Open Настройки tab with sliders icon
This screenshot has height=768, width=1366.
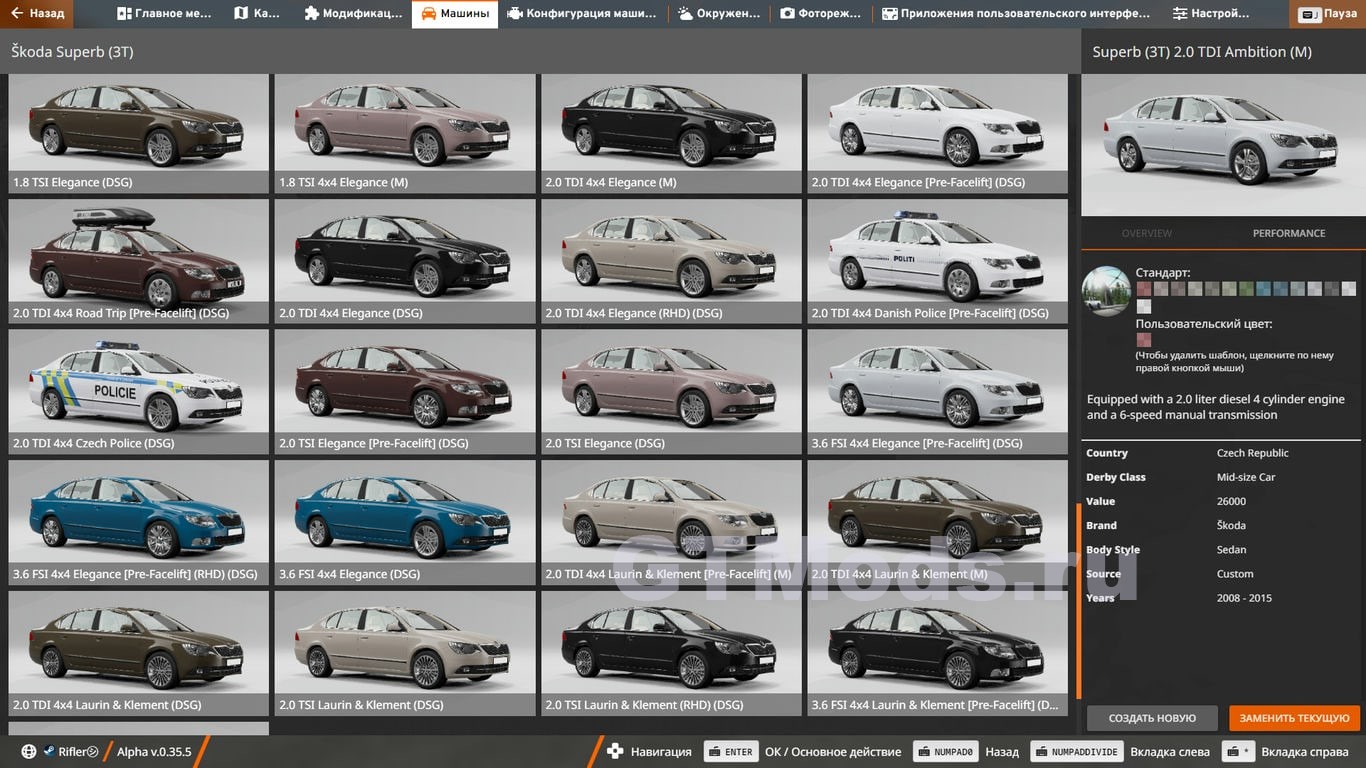coord(1180,14)
